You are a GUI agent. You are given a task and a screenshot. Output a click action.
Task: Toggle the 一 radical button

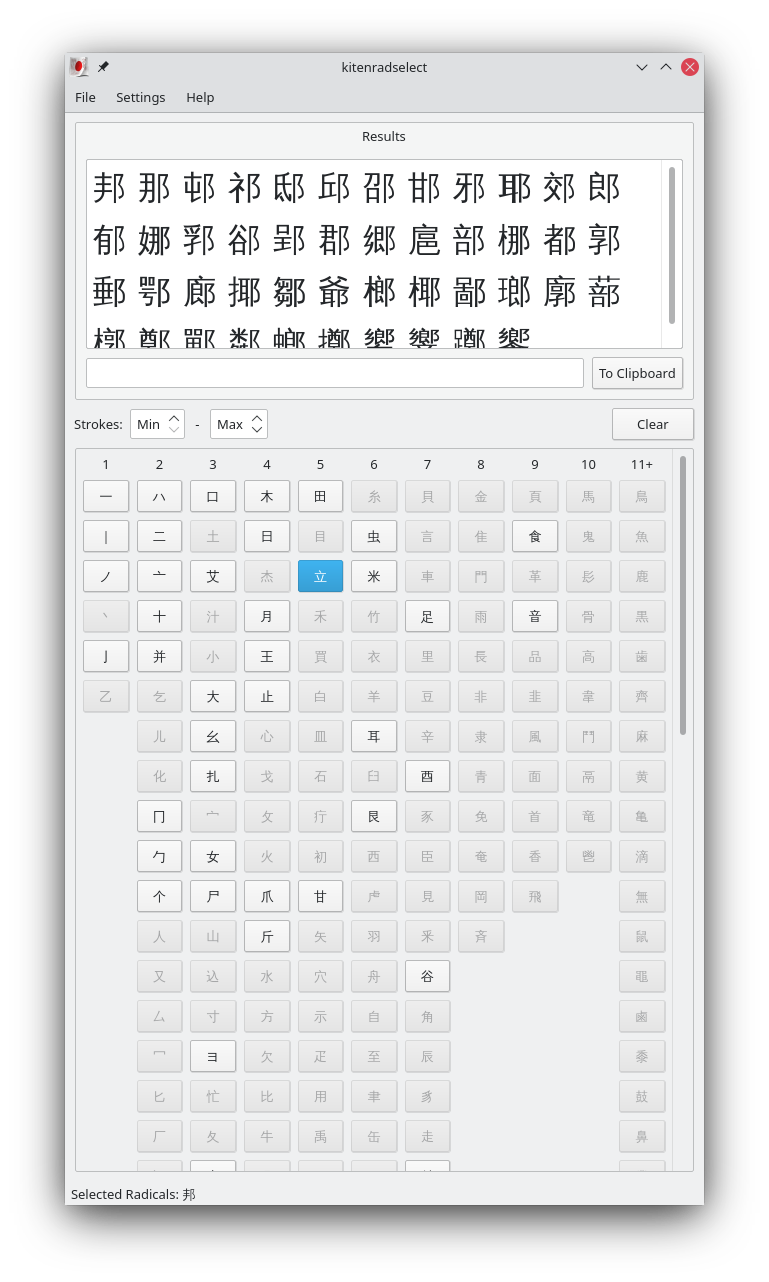pyautogui.click(x=106, y=496)
